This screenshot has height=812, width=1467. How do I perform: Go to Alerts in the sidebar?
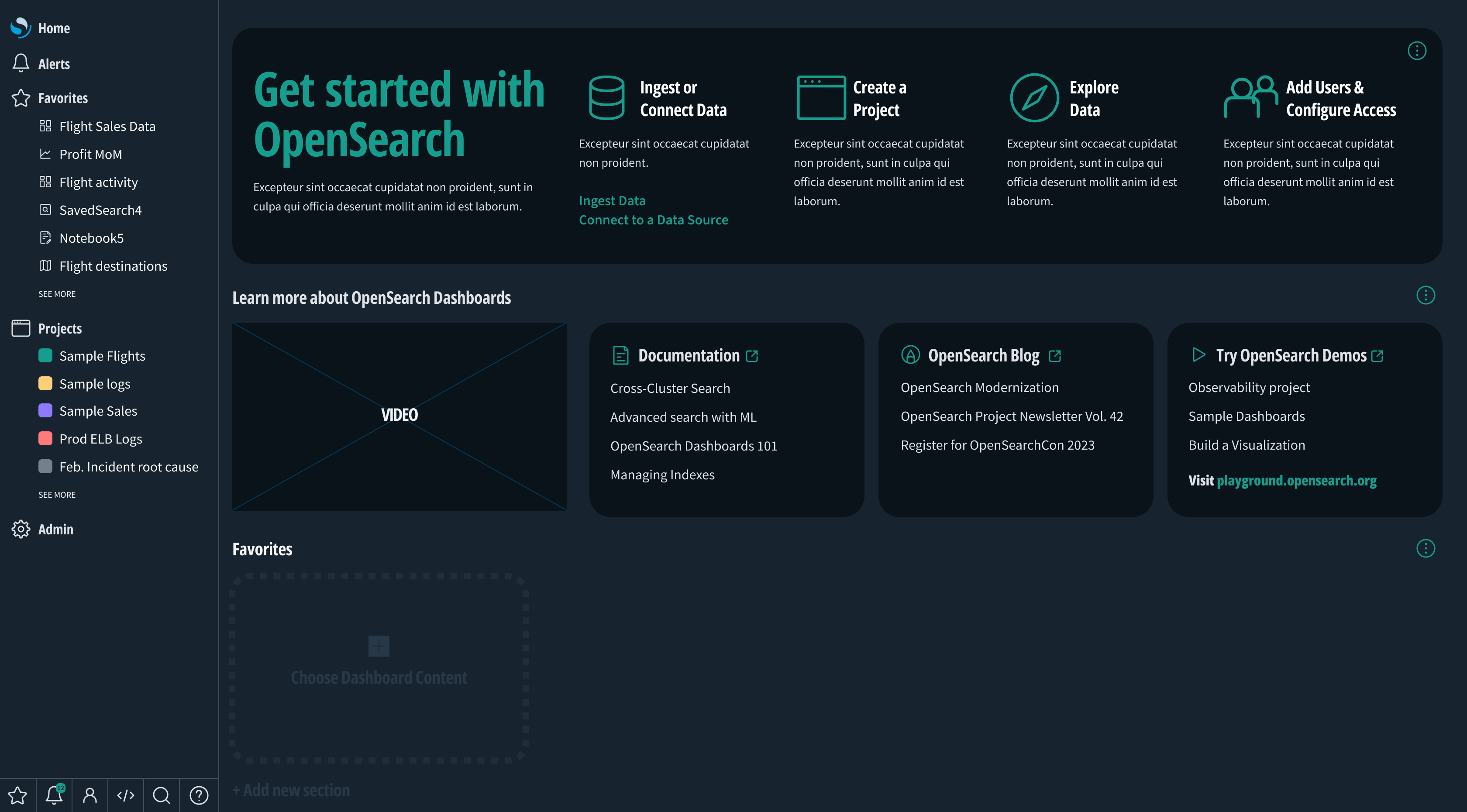coord(54,63)
